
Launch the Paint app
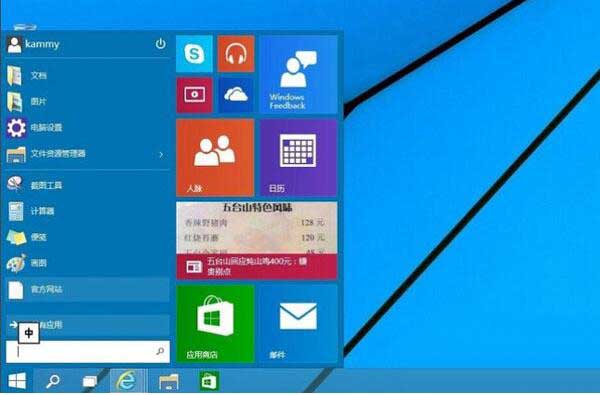(x=88, y=263)
